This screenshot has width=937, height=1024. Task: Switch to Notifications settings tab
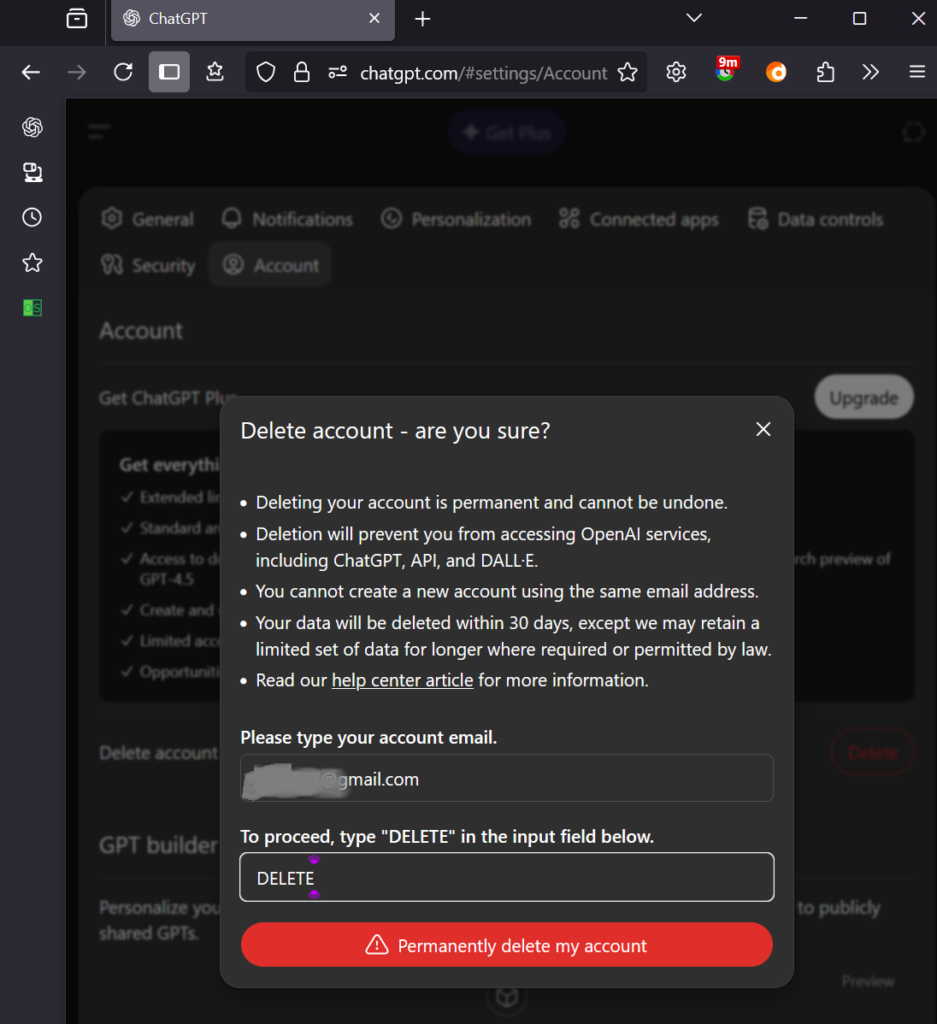(x=287, y=219)
